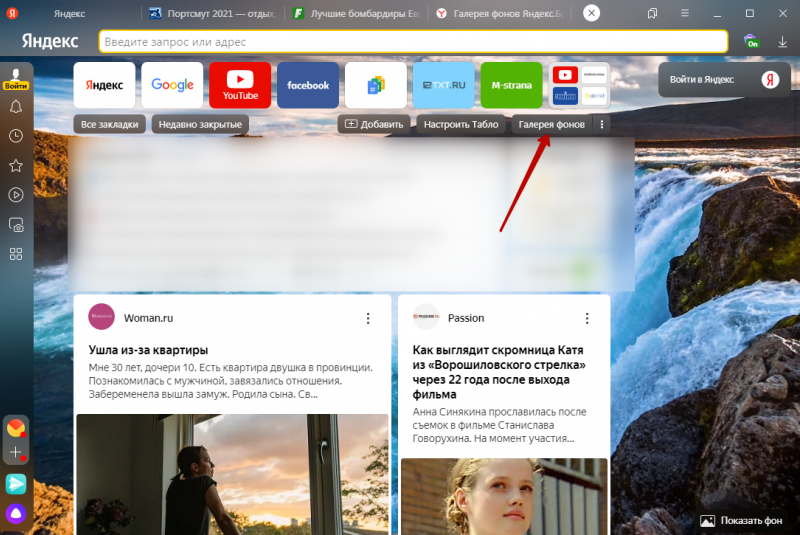Click the Passion article photo of girl
The width and height of the screenshot is (800, 535).
click(504, 496)
